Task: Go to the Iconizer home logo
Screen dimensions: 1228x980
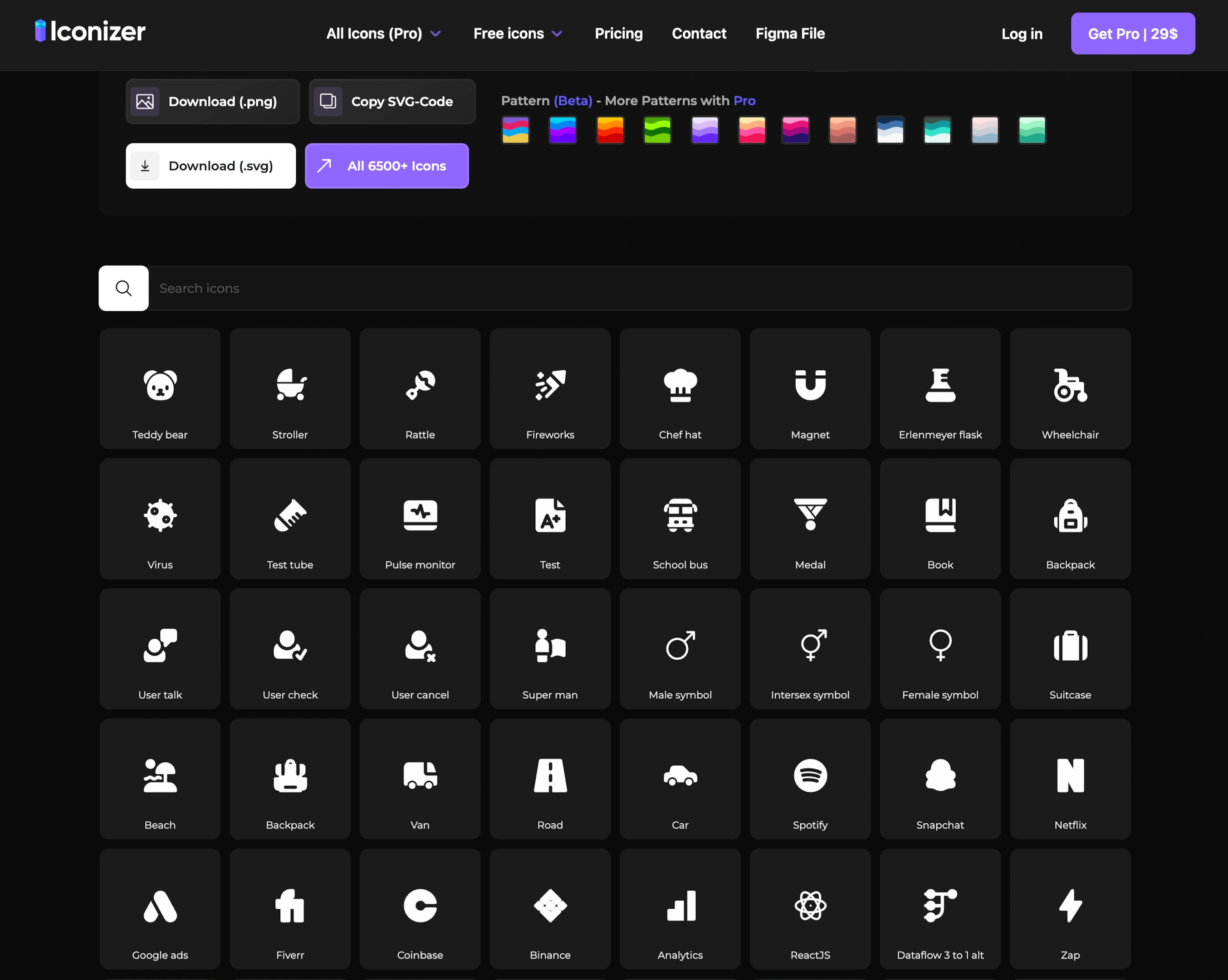Action: 90,31
